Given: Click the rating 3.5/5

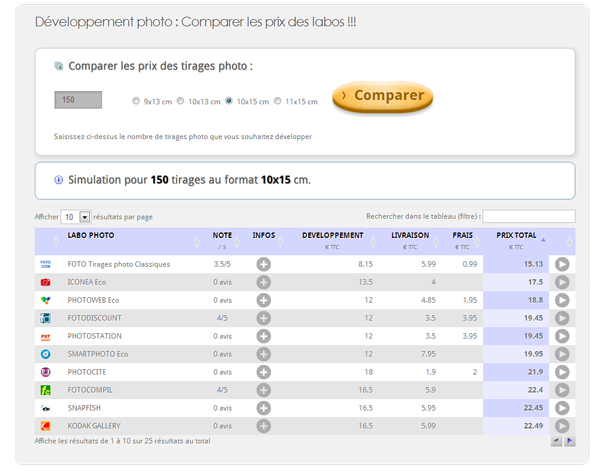Looking at the screenshot, I should click(x=222, y=264).
